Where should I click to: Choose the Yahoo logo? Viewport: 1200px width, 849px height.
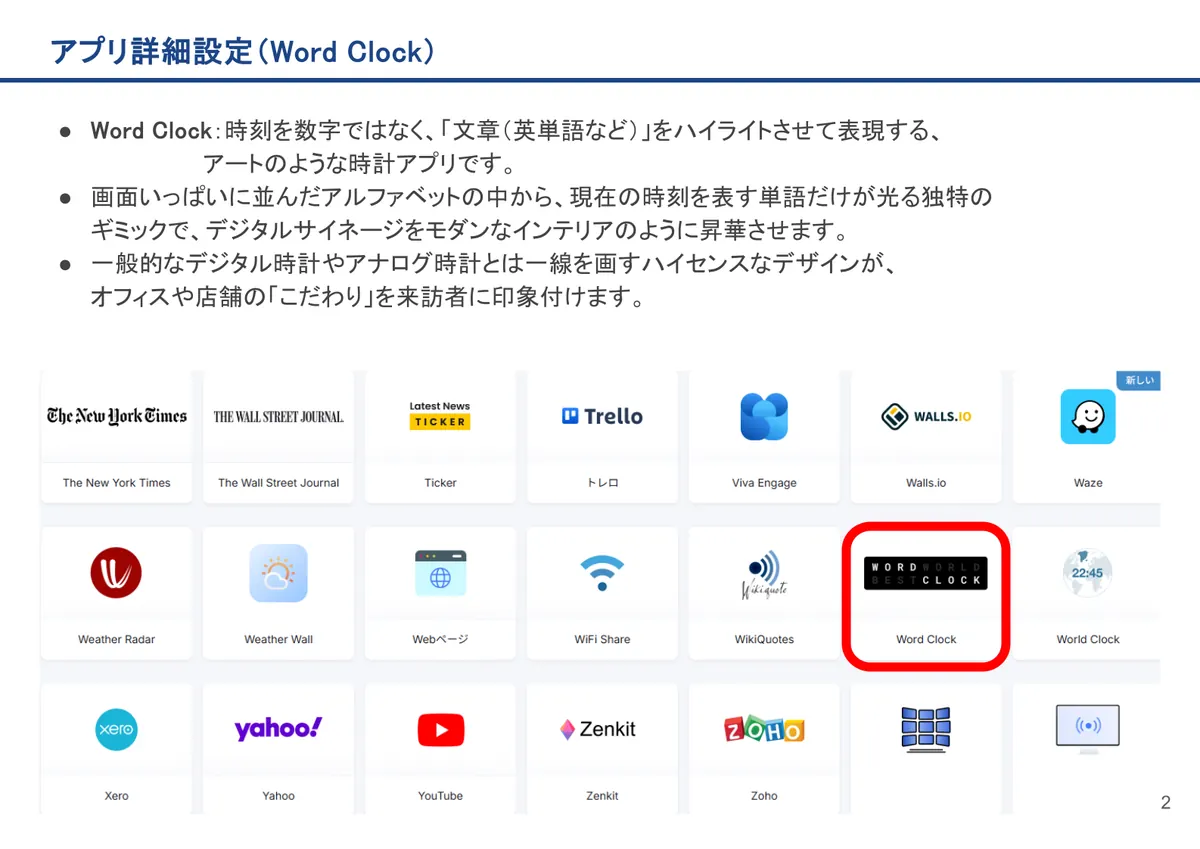coord(278,729)
